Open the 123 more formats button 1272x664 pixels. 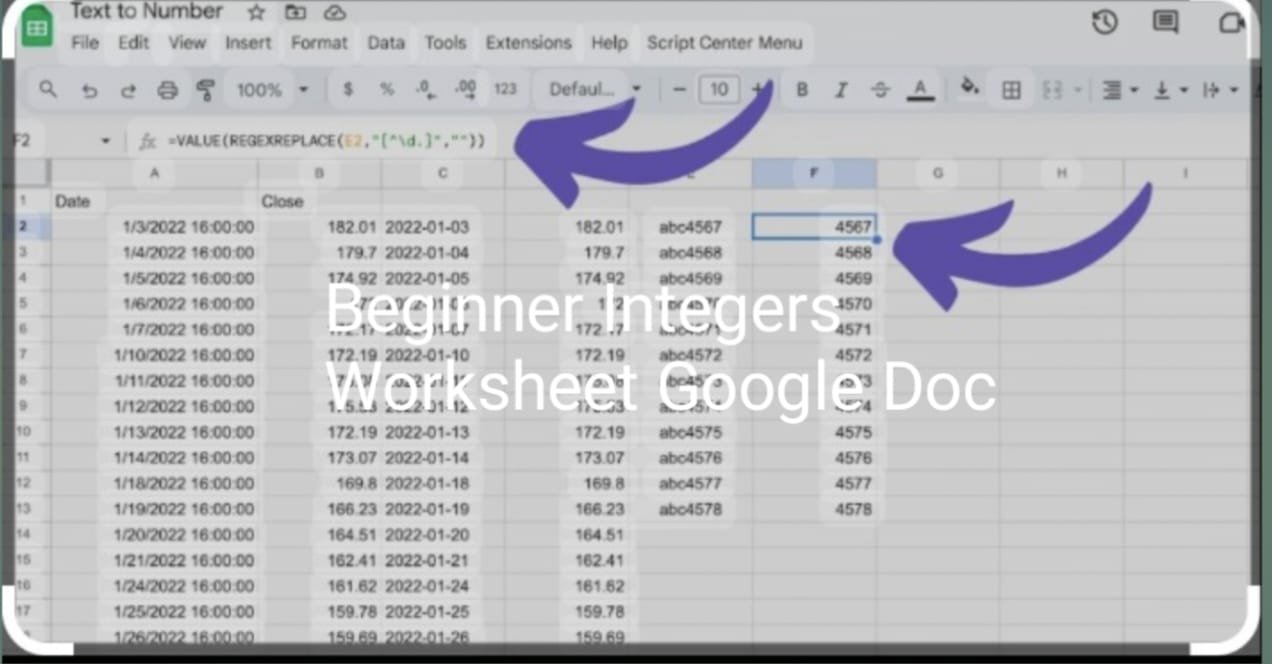click(x=506, y=89)
